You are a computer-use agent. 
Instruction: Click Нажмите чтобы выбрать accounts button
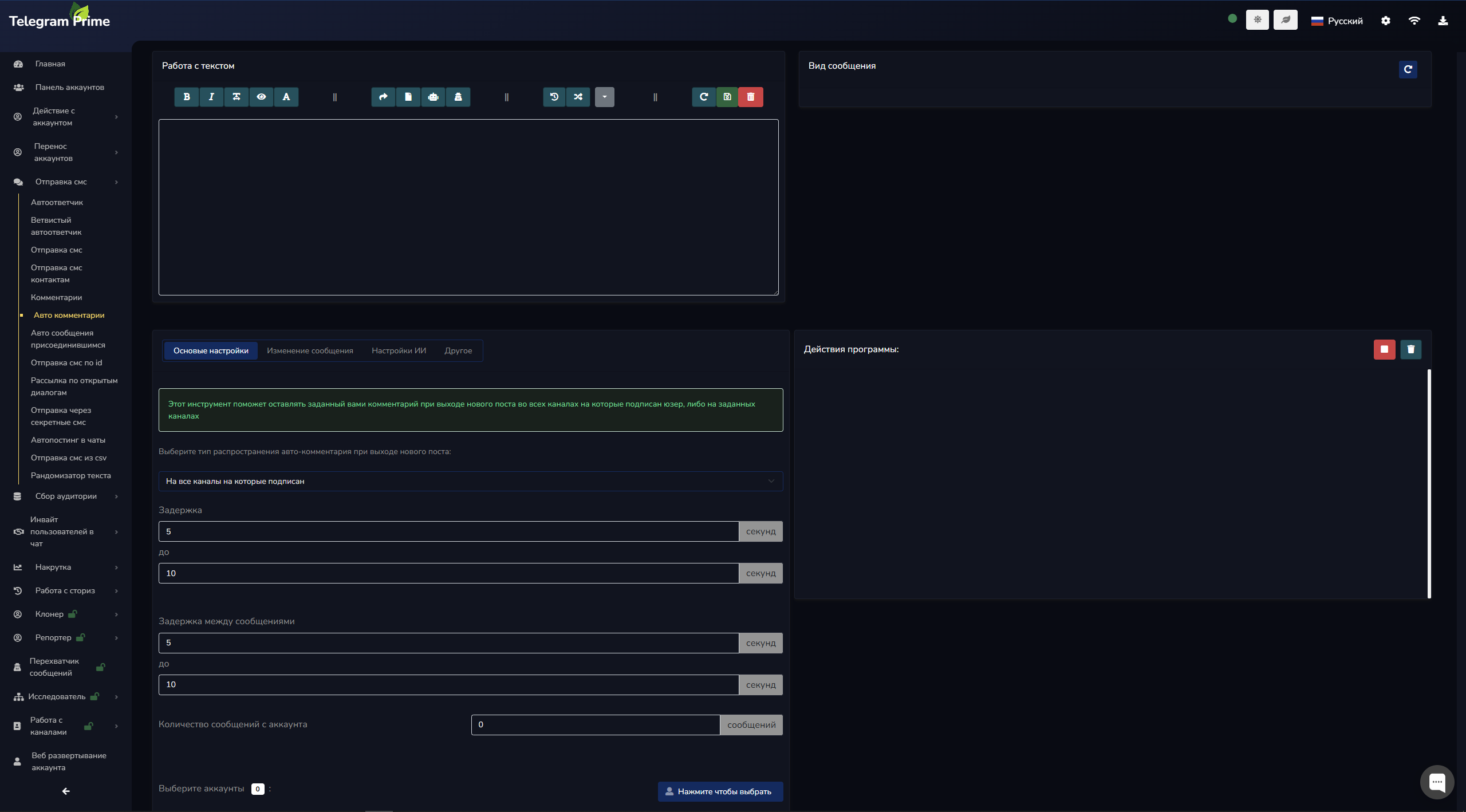coord(720,791)
